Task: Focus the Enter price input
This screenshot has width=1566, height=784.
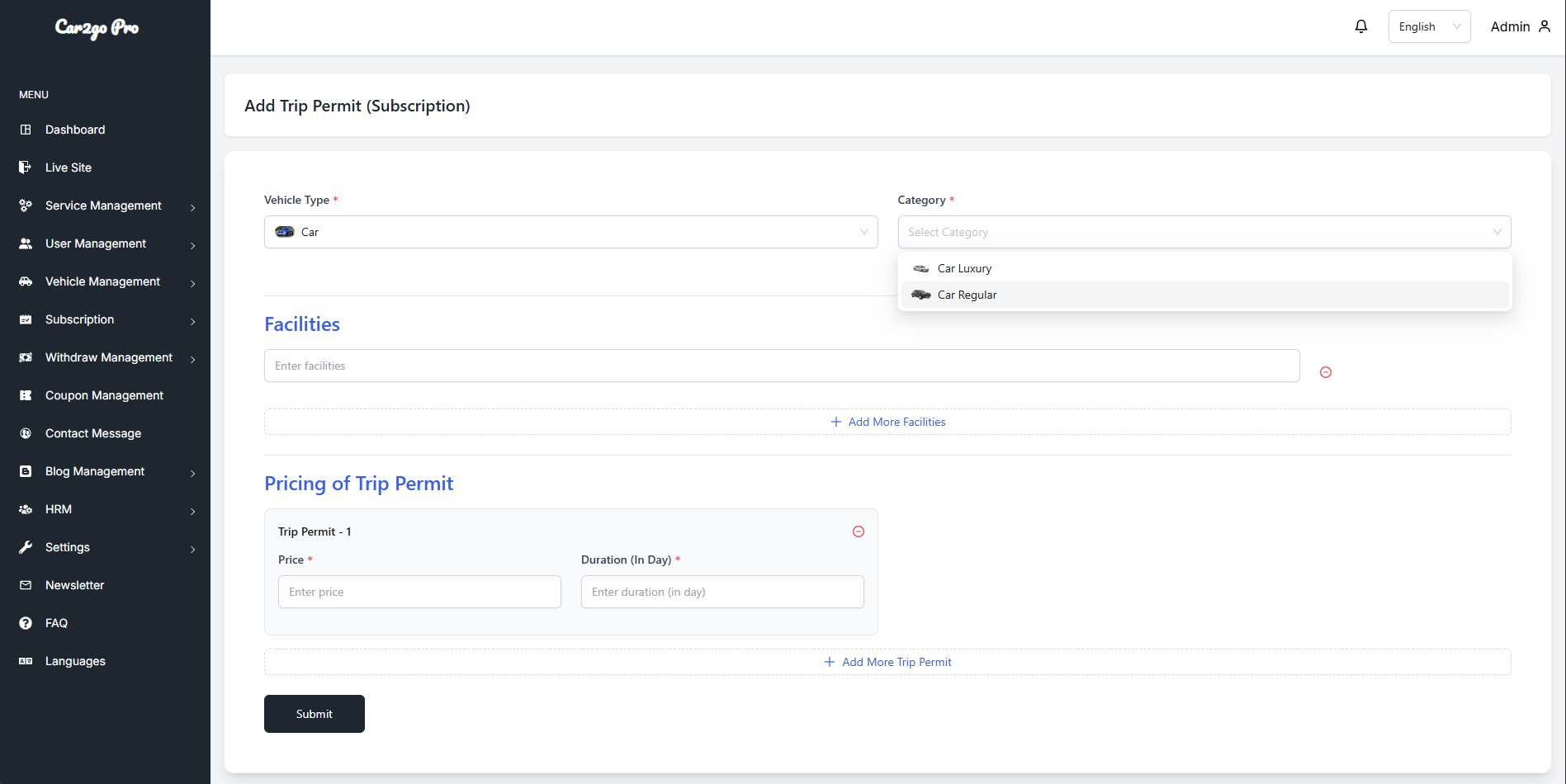Action: tap(419, 592)
